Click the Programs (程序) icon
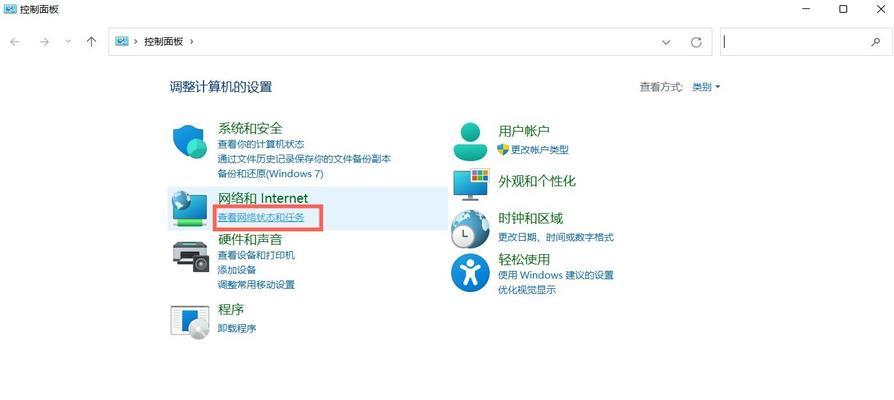The height and width of the screenshot is (400, 894). [x=190, y=322]
